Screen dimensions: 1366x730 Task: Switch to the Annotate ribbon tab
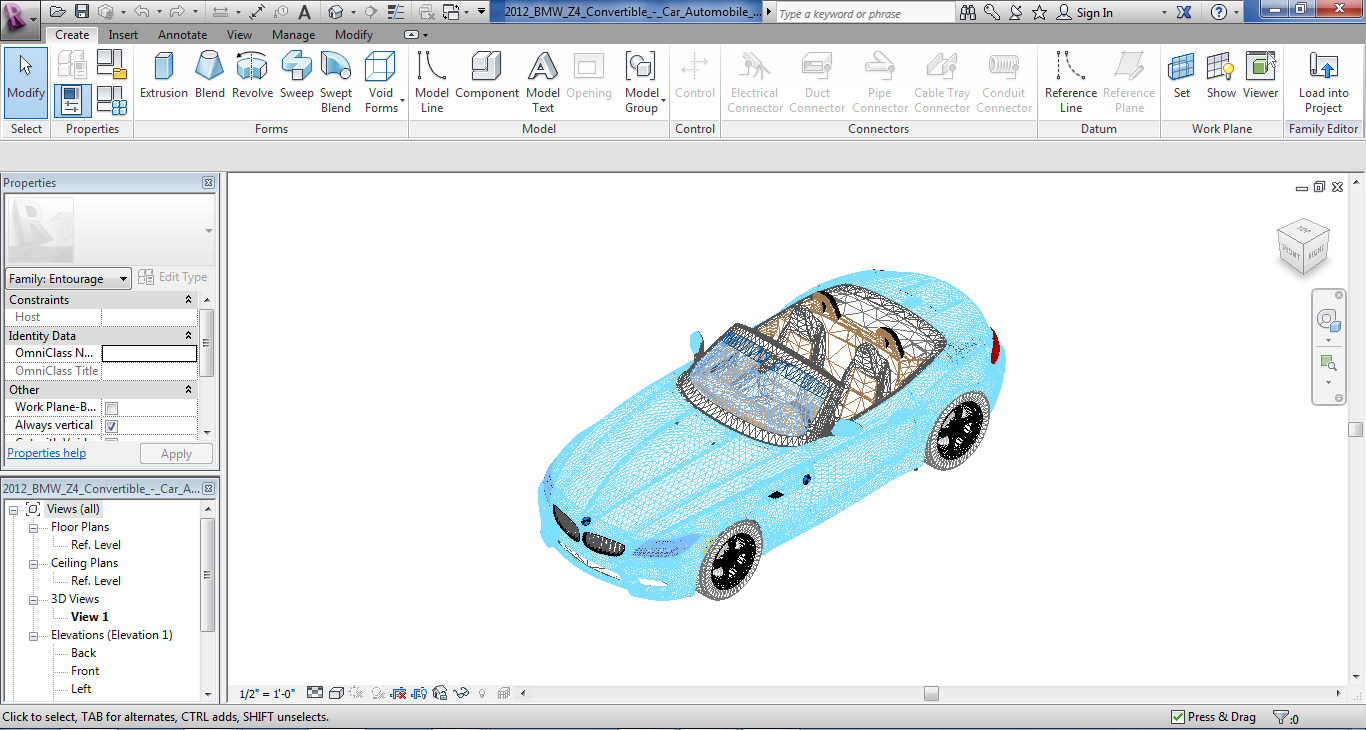pyautogui.click(x=182, y=35)
